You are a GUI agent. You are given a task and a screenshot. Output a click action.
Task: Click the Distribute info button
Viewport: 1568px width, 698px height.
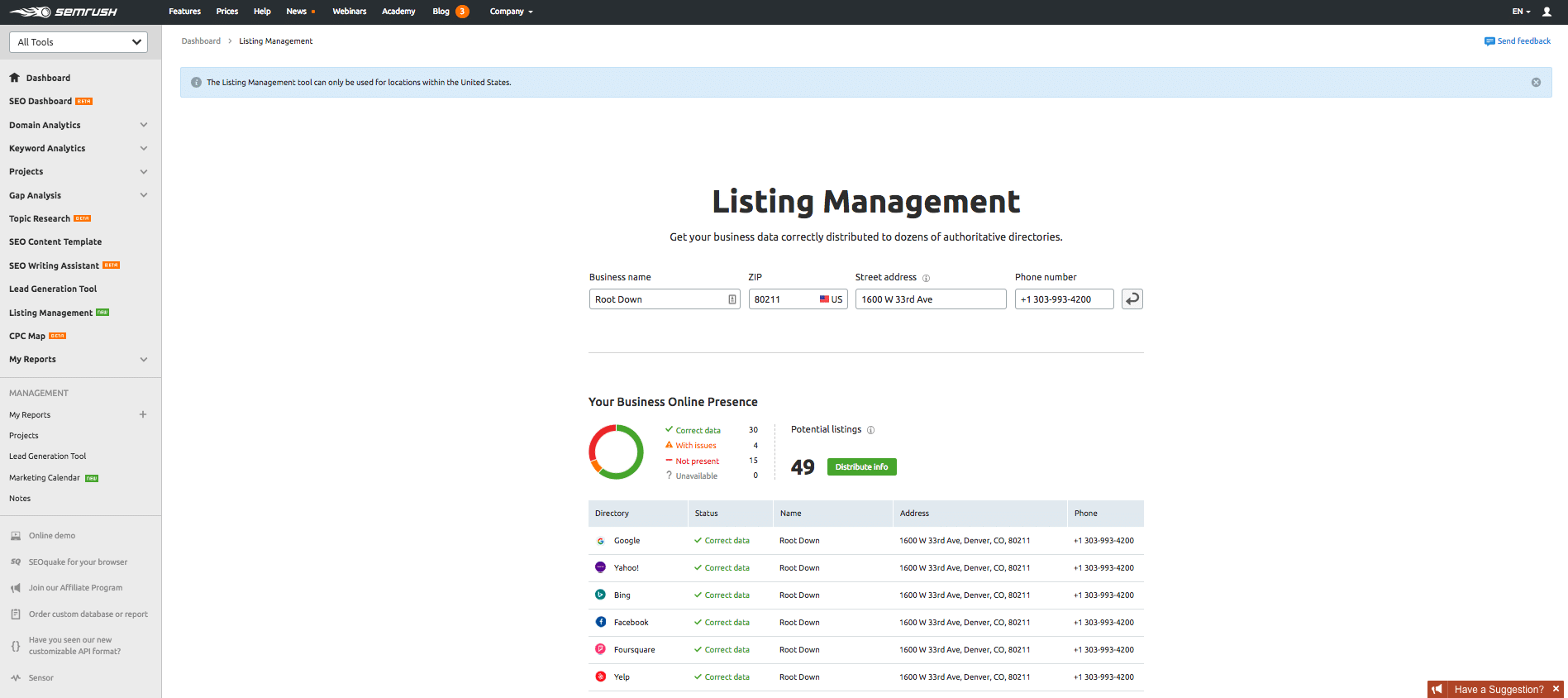(861, 467)
